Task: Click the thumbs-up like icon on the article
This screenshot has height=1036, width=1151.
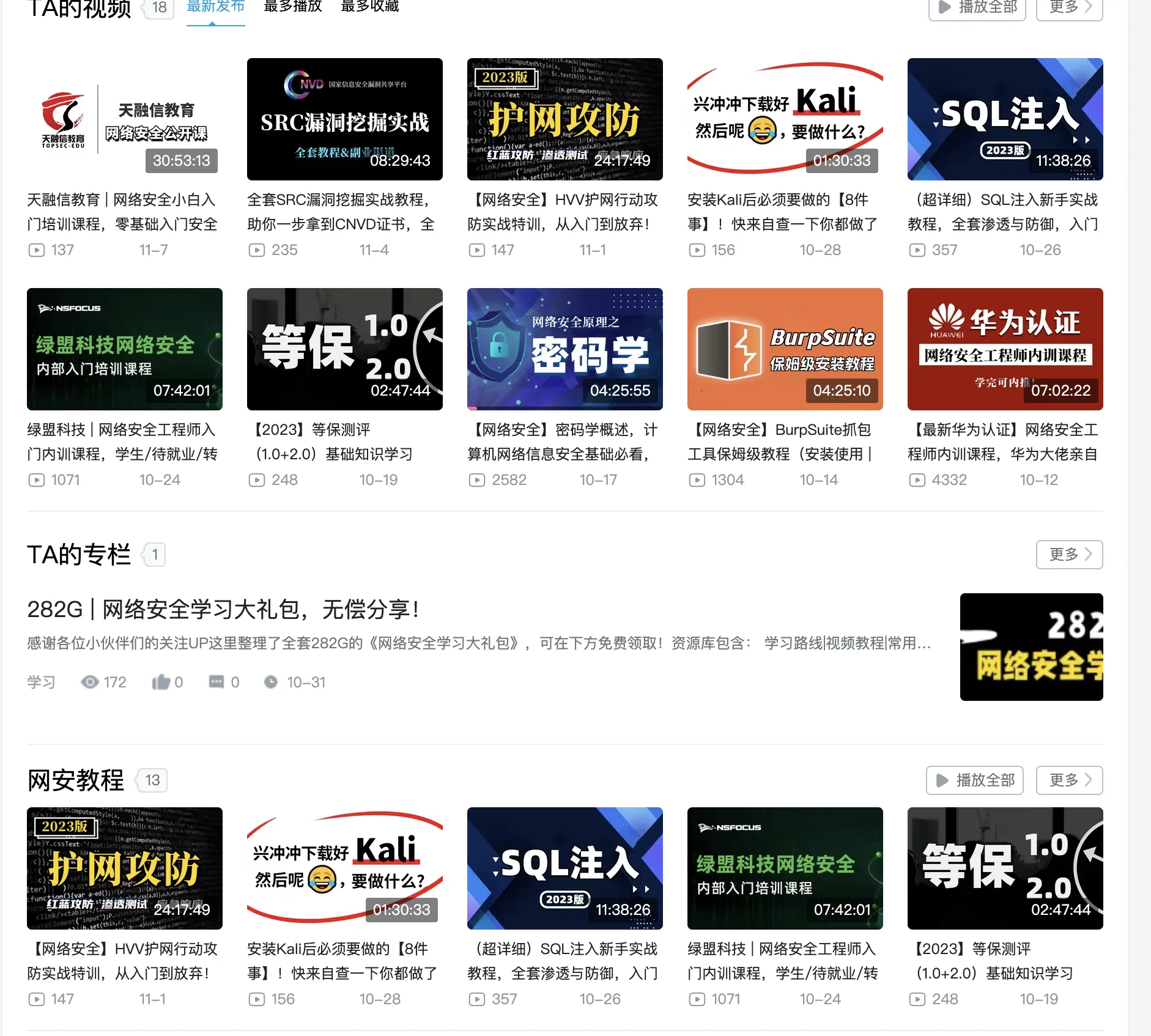Action: click(161, 682)
